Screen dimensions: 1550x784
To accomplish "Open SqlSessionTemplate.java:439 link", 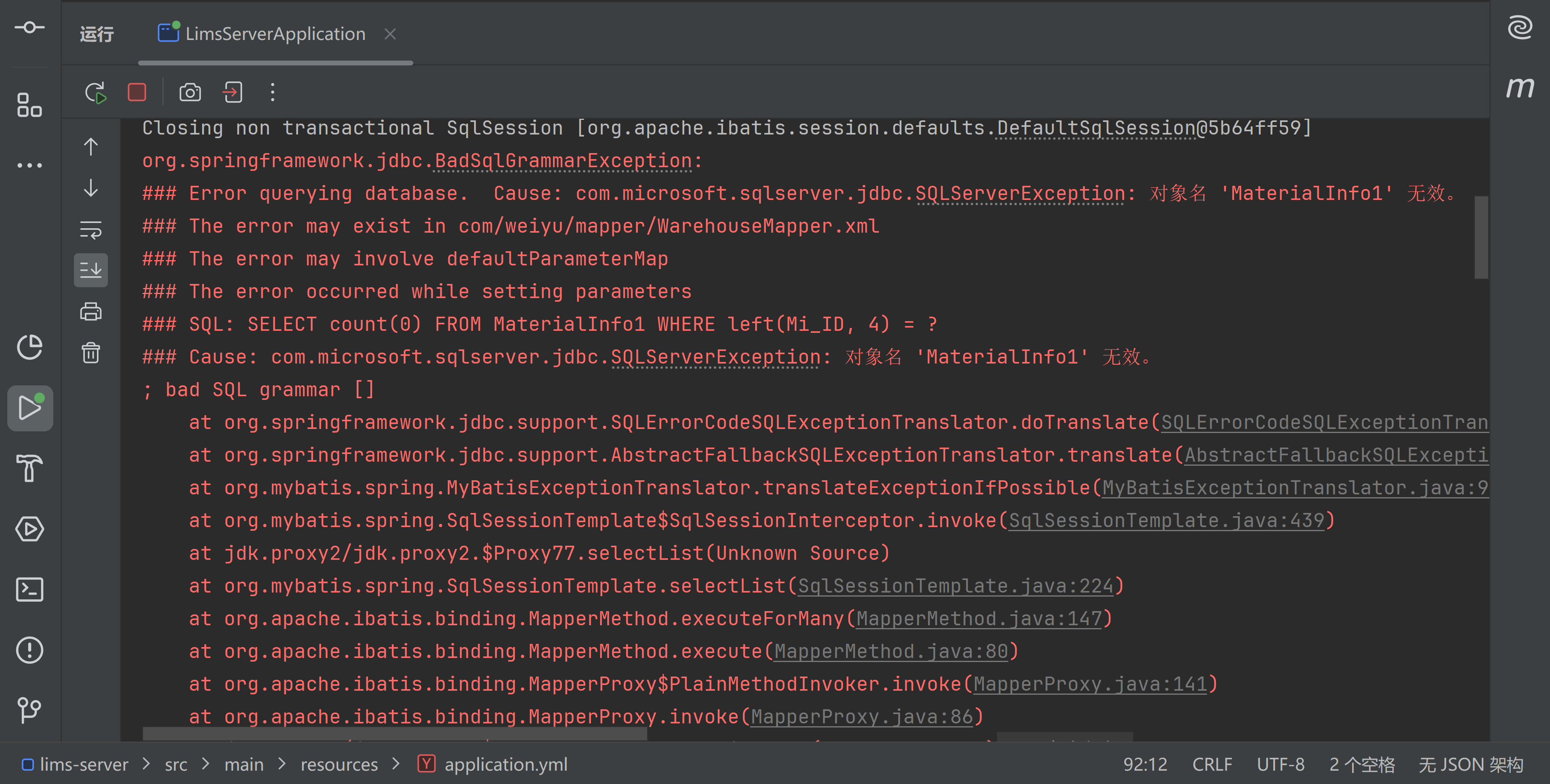I will [x=1166, y=521].
